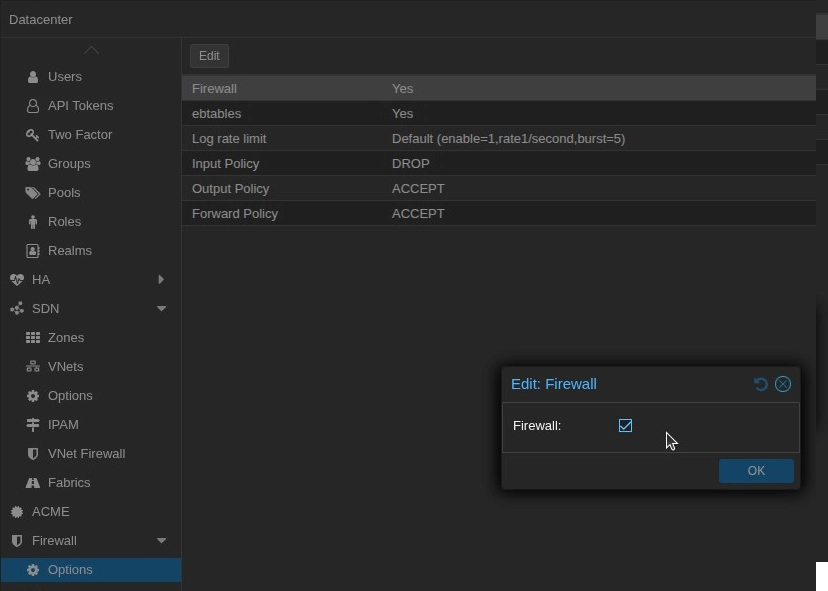The width and height of the screenshot is (828, 591).
Task: Click the API Tokens lock icon
Action: click(x=33, y=106)
